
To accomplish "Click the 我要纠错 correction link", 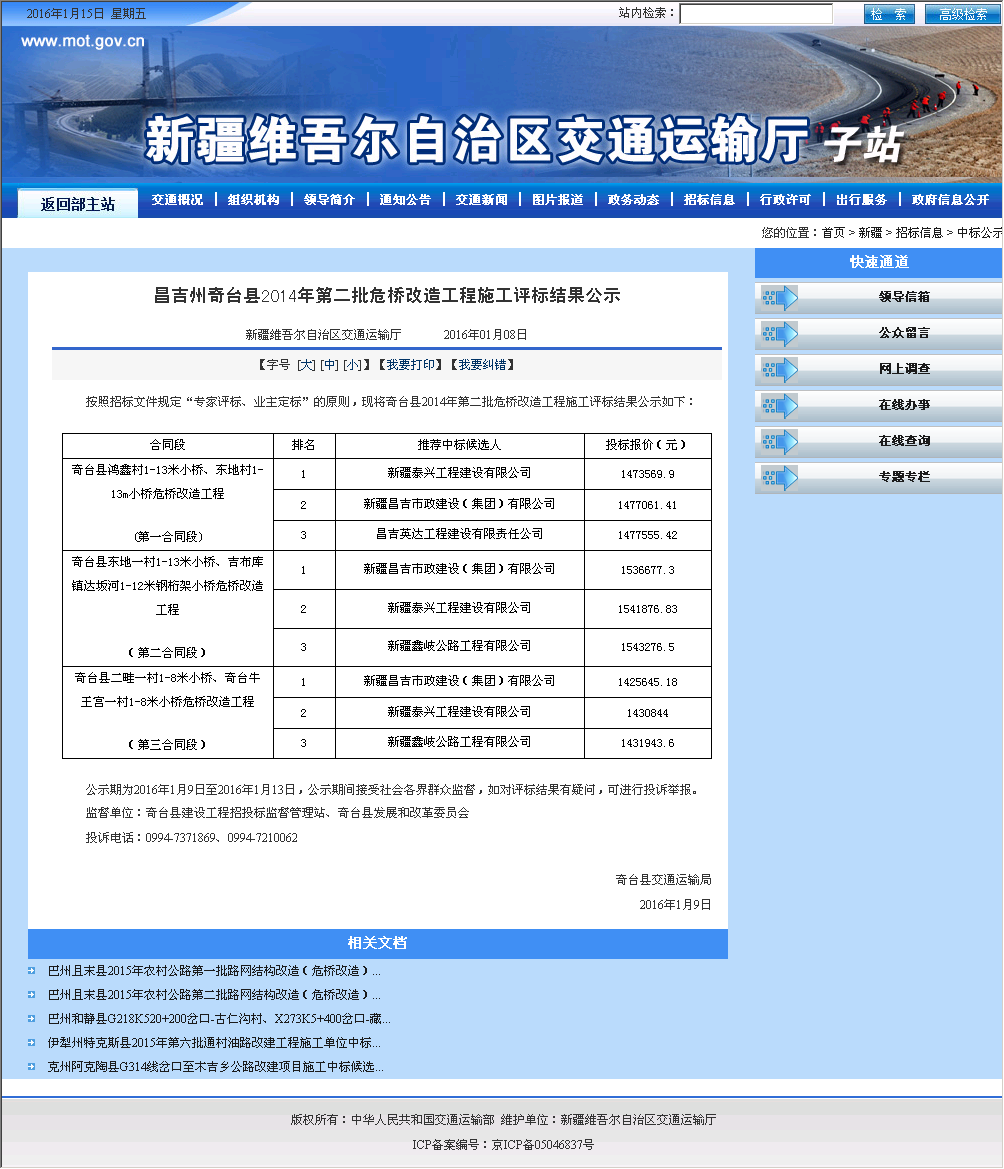I will 482,365.
